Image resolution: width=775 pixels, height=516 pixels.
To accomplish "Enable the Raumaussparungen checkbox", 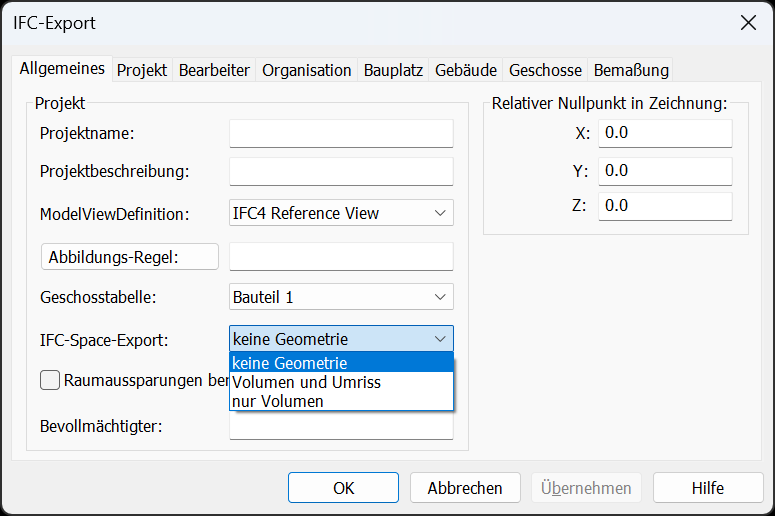I will [x=50, y=380].
